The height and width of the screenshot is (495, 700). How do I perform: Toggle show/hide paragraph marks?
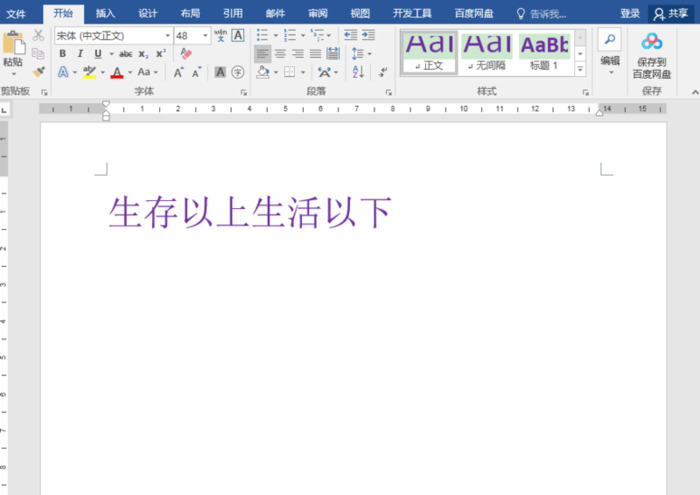[383, 72]
